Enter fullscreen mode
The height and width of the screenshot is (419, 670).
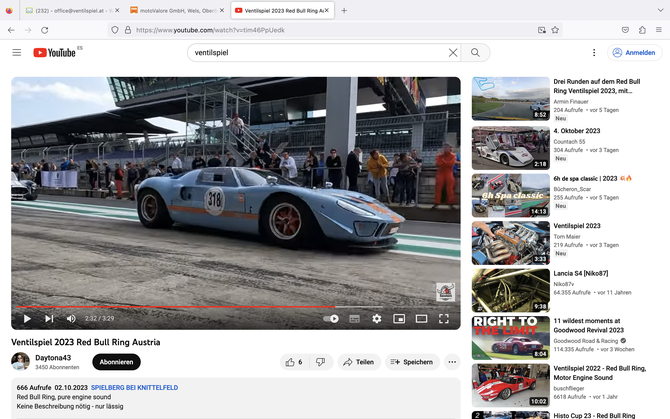[444, 319]
